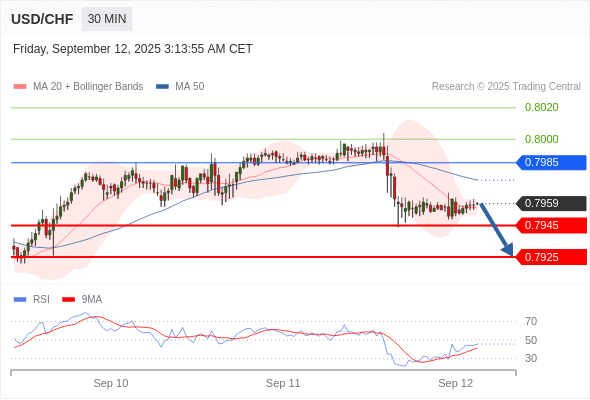Click the pink MA 20 Bollinger legend swatch
The height and width of the screenshot is (400, 590).
pos(20,87)
